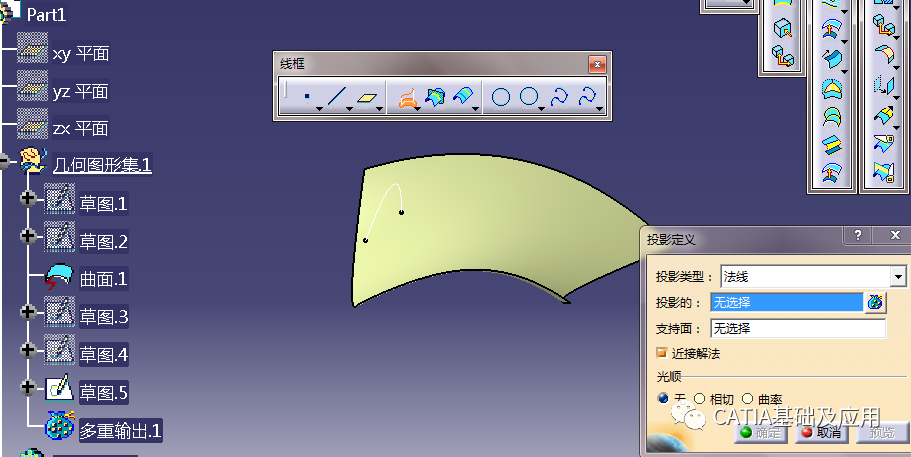Viewport: 911px width, 457px height.
Task: Open the Parallel Curve dropdown arrow
Action: pos(476,109)
